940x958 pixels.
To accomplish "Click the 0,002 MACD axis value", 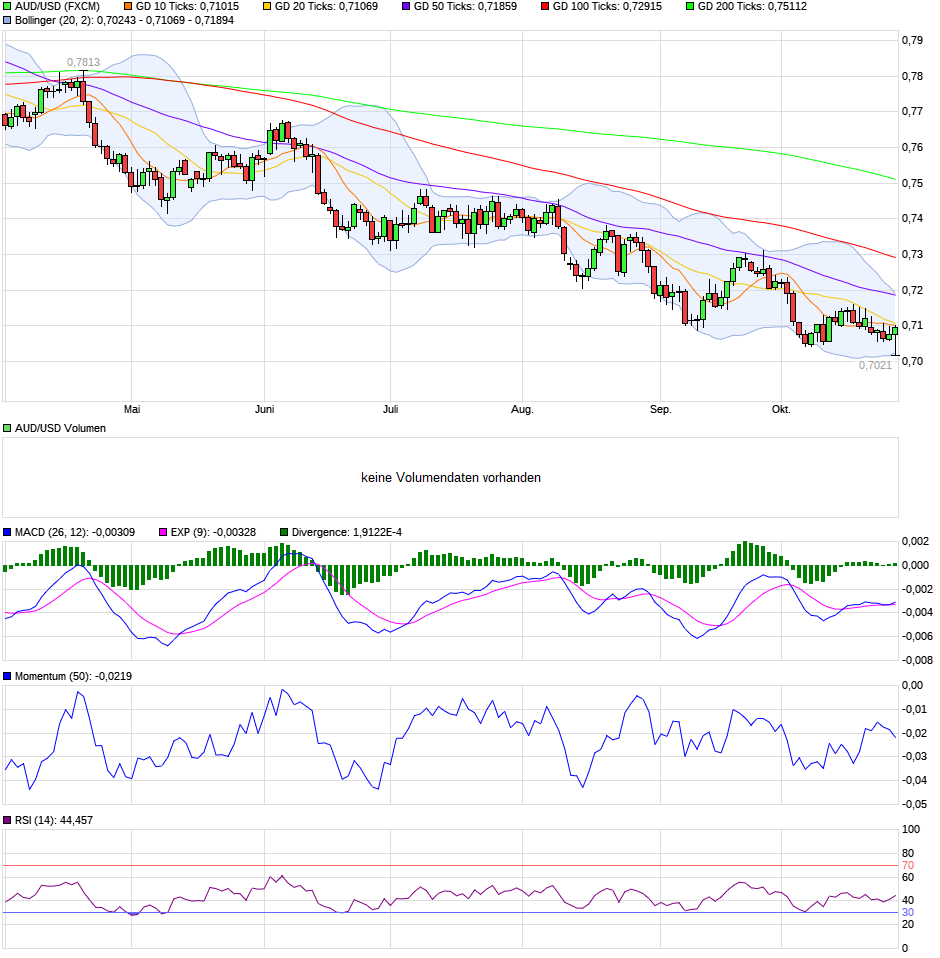I will tap(915, 541).
